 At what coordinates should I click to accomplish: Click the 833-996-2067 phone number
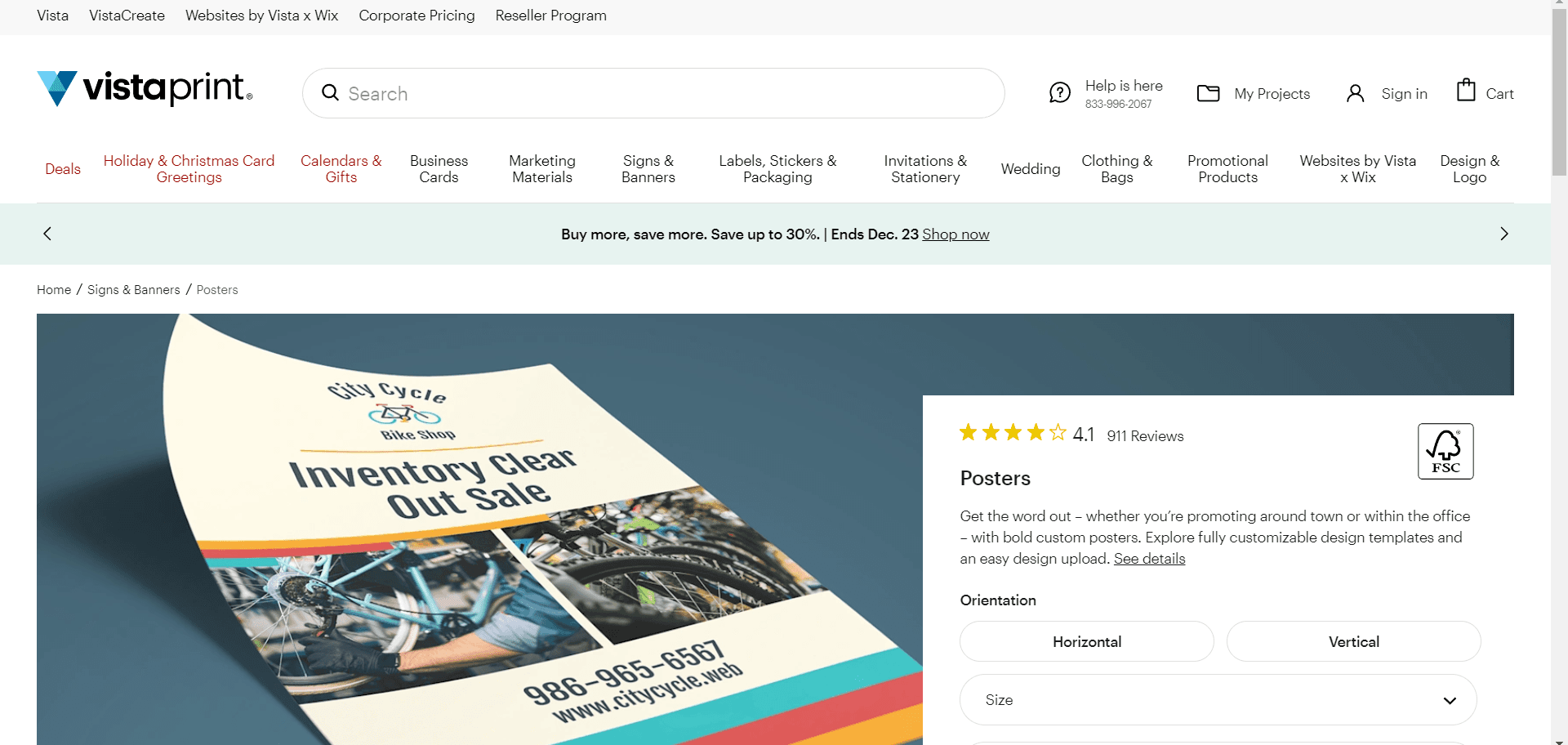tap(1118, 105)
